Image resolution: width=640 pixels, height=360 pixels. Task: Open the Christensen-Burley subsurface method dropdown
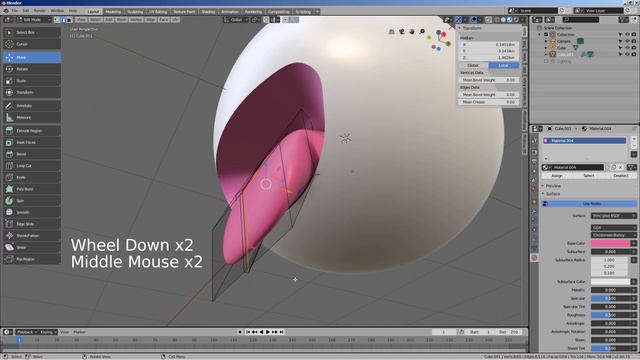(x=613, y=235)
